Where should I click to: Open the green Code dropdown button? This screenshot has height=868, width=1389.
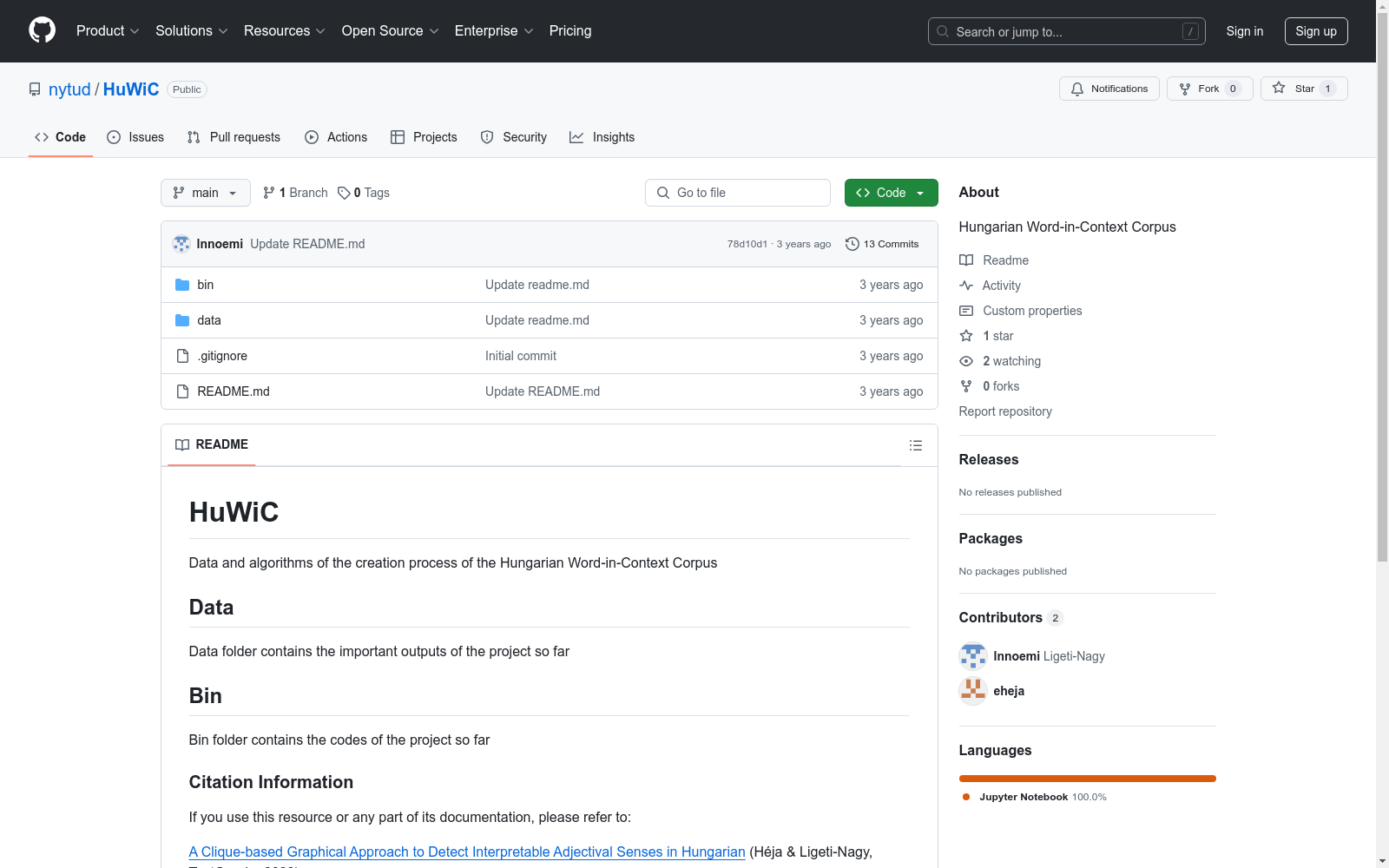[x=891, y=193]
